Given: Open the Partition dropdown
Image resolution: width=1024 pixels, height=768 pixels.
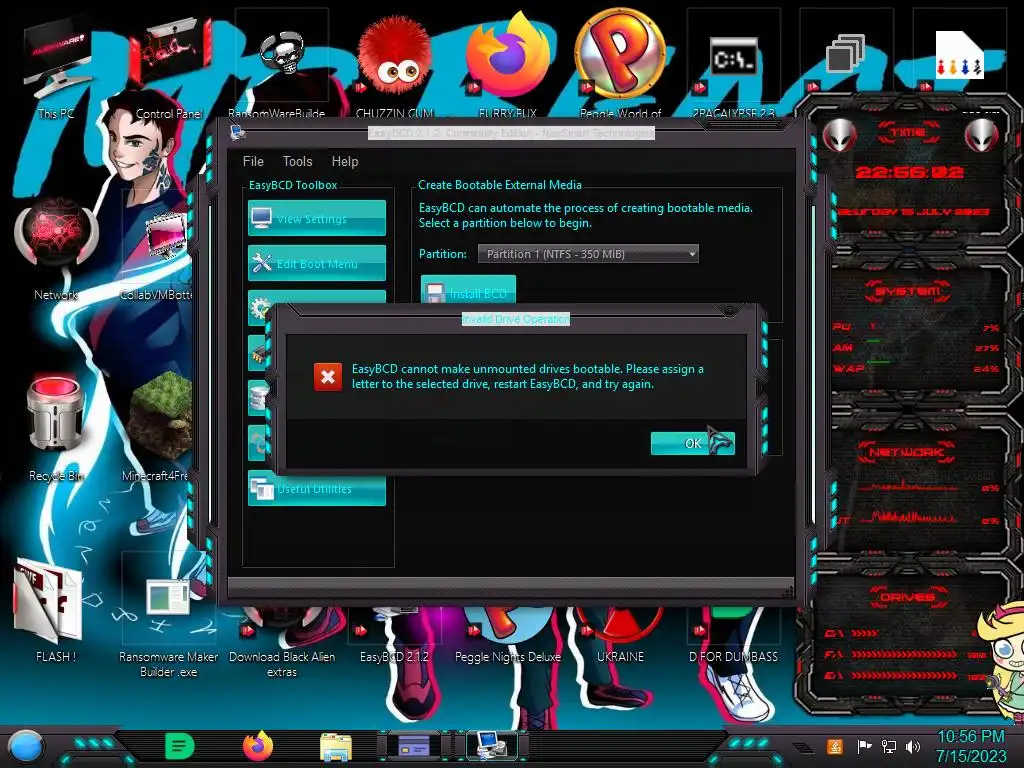Looking at the screenshot, I should (x=588, y=253).
